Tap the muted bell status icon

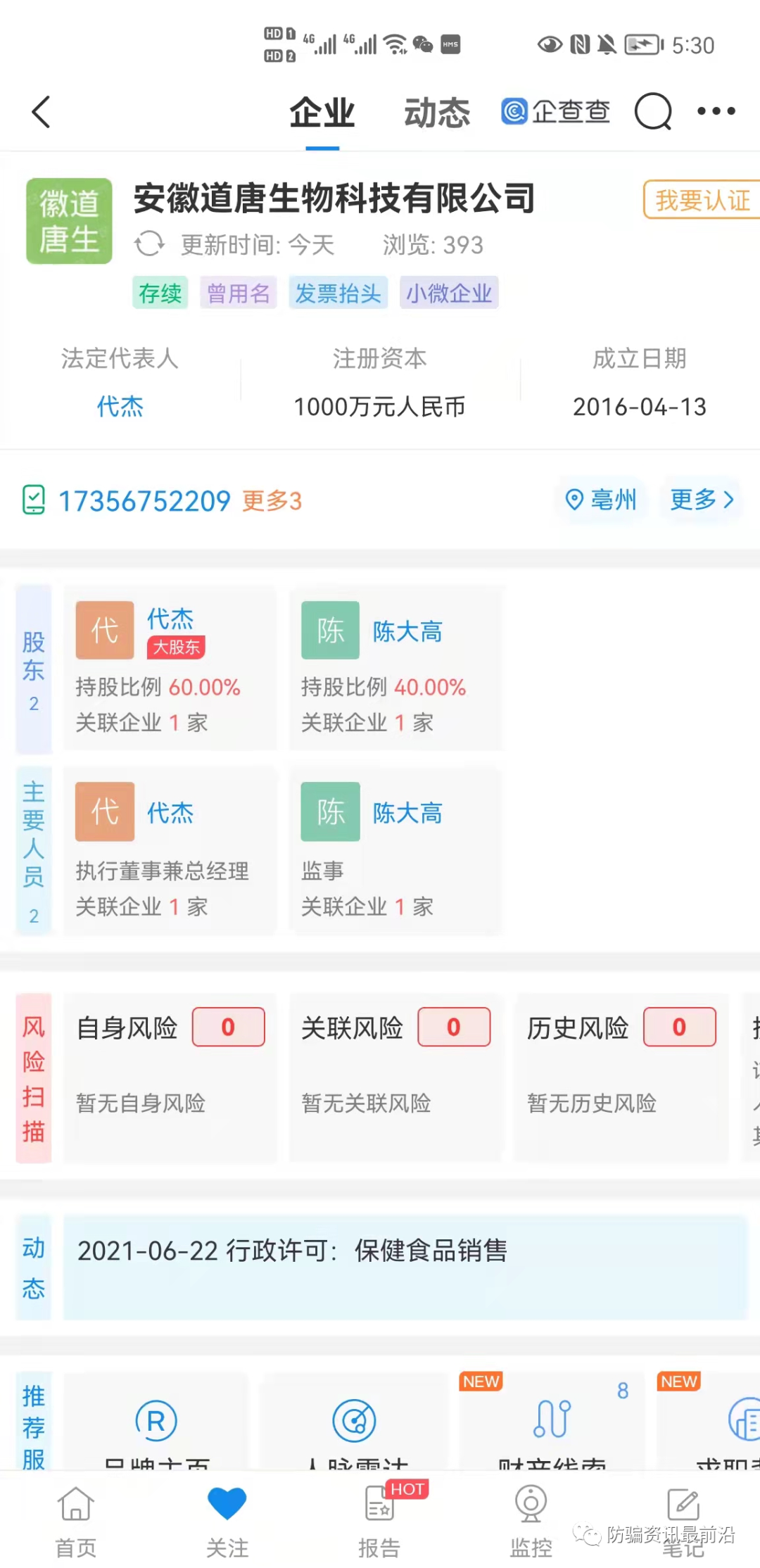click(x=607, y=45)
